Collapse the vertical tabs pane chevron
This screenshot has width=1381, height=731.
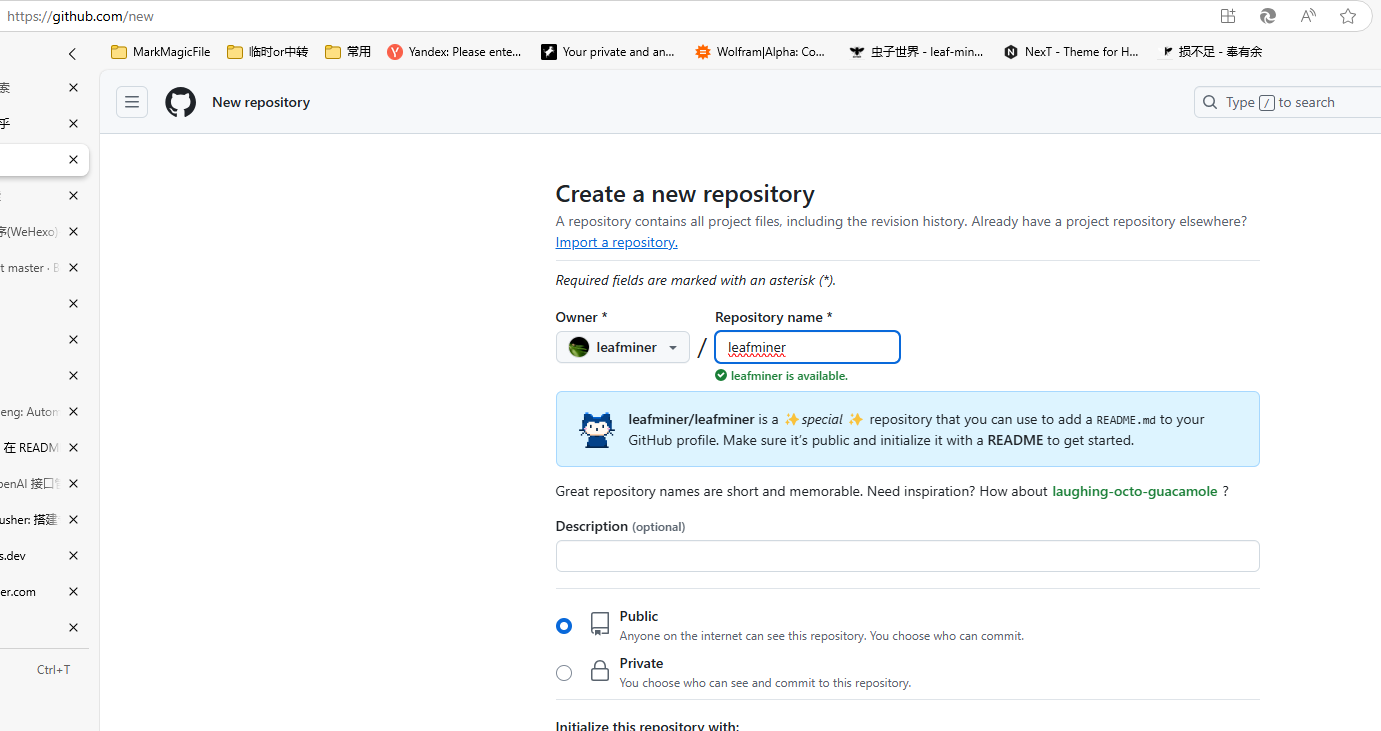pyautogui.click(x=72, y=54)
